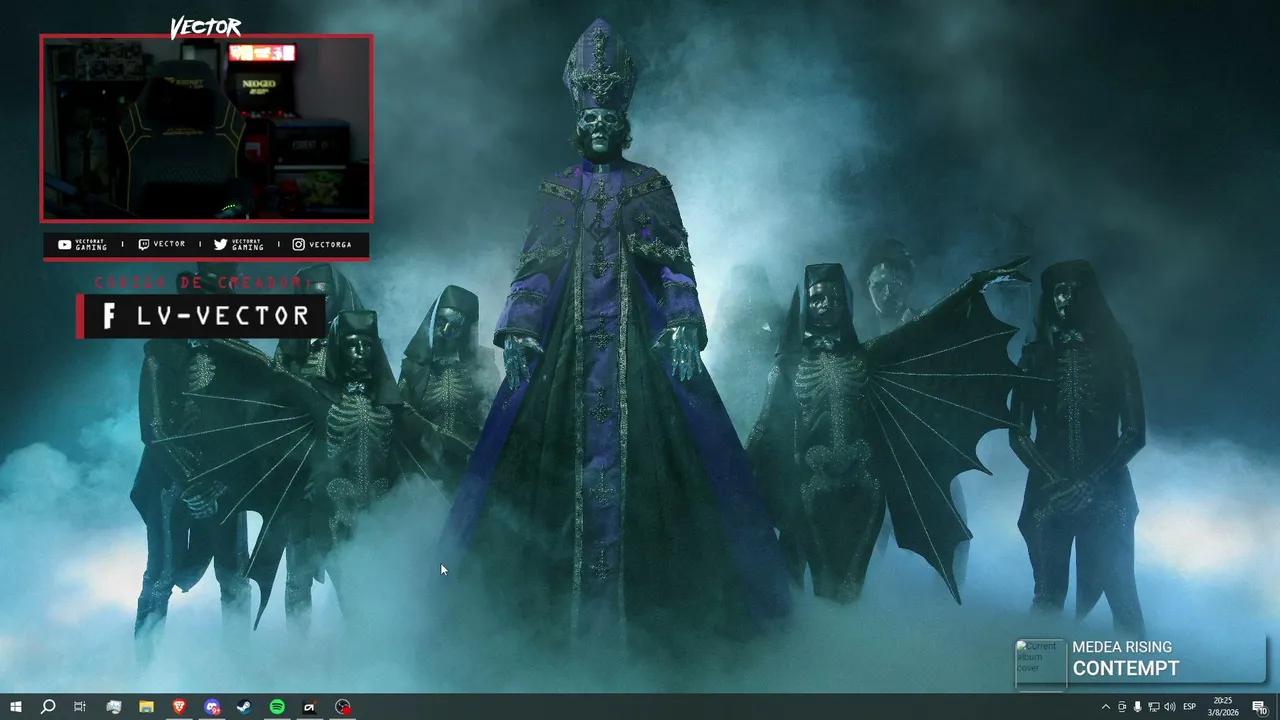Open the volume speaker control
Viewport: 1280px width, 720px height.
pos(1170,707)
